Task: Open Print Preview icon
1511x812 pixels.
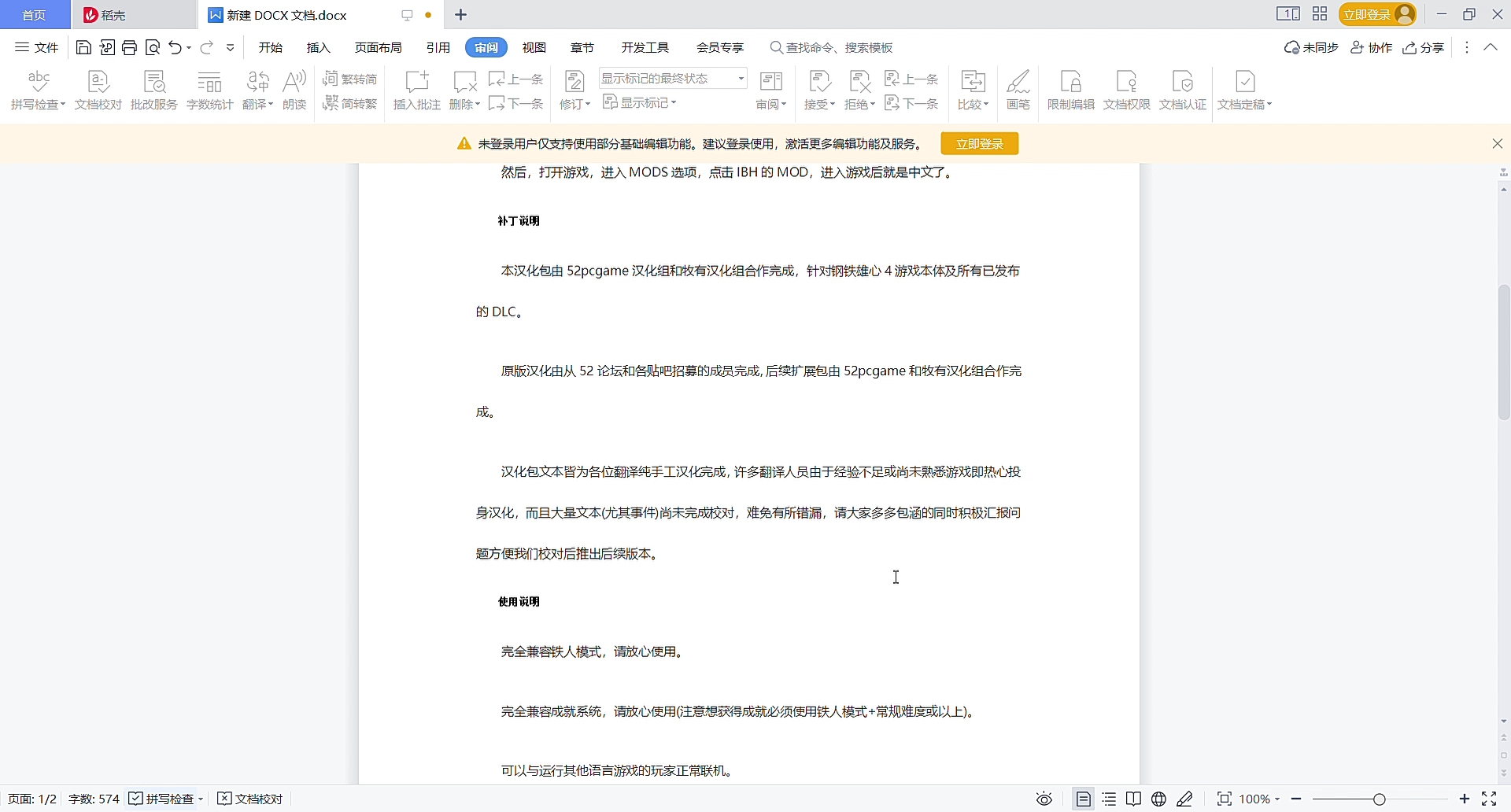Action: tap(153, 48)
